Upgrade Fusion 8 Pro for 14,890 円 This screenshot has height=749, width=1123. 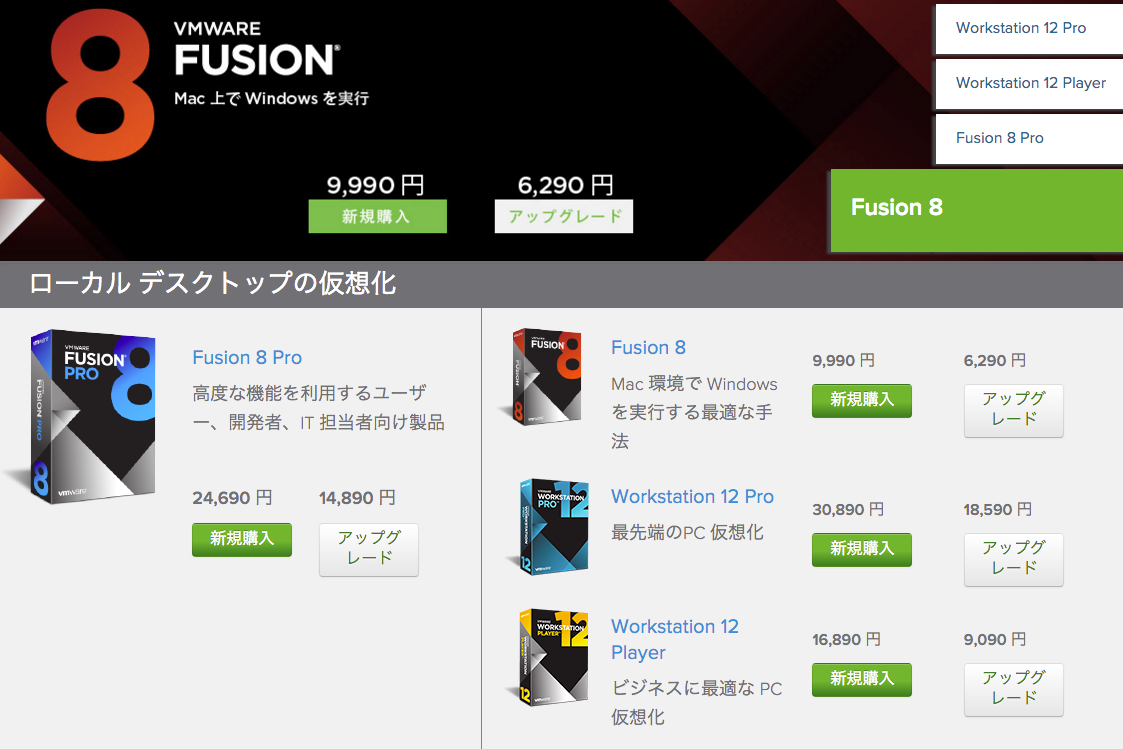pos(369,549)
